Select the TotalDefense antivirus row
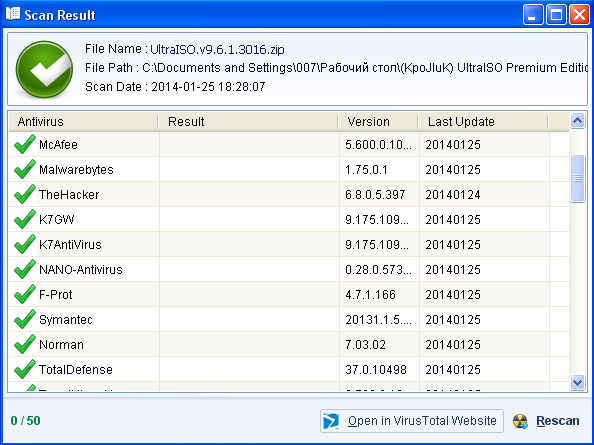This screenshot has width=594, height=445. (x=289, y=369)
